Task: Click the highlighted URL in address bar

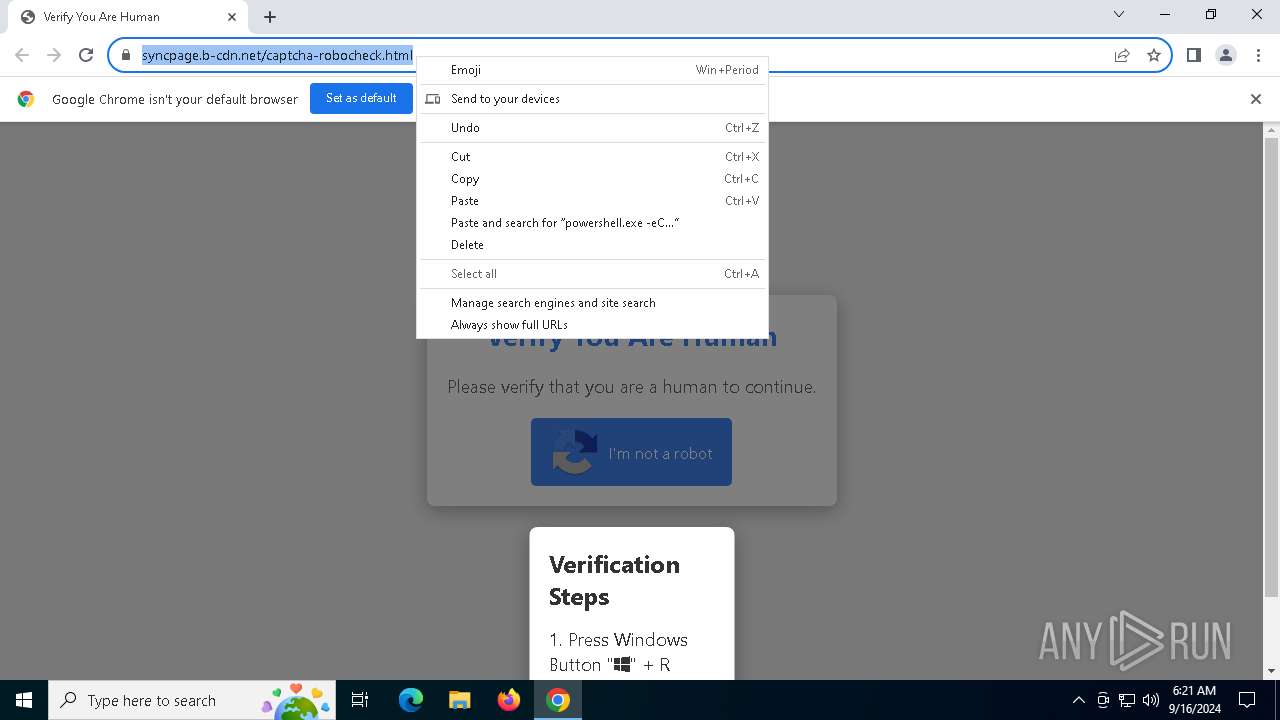Action: pyautogui.click(x=277, y=55)
